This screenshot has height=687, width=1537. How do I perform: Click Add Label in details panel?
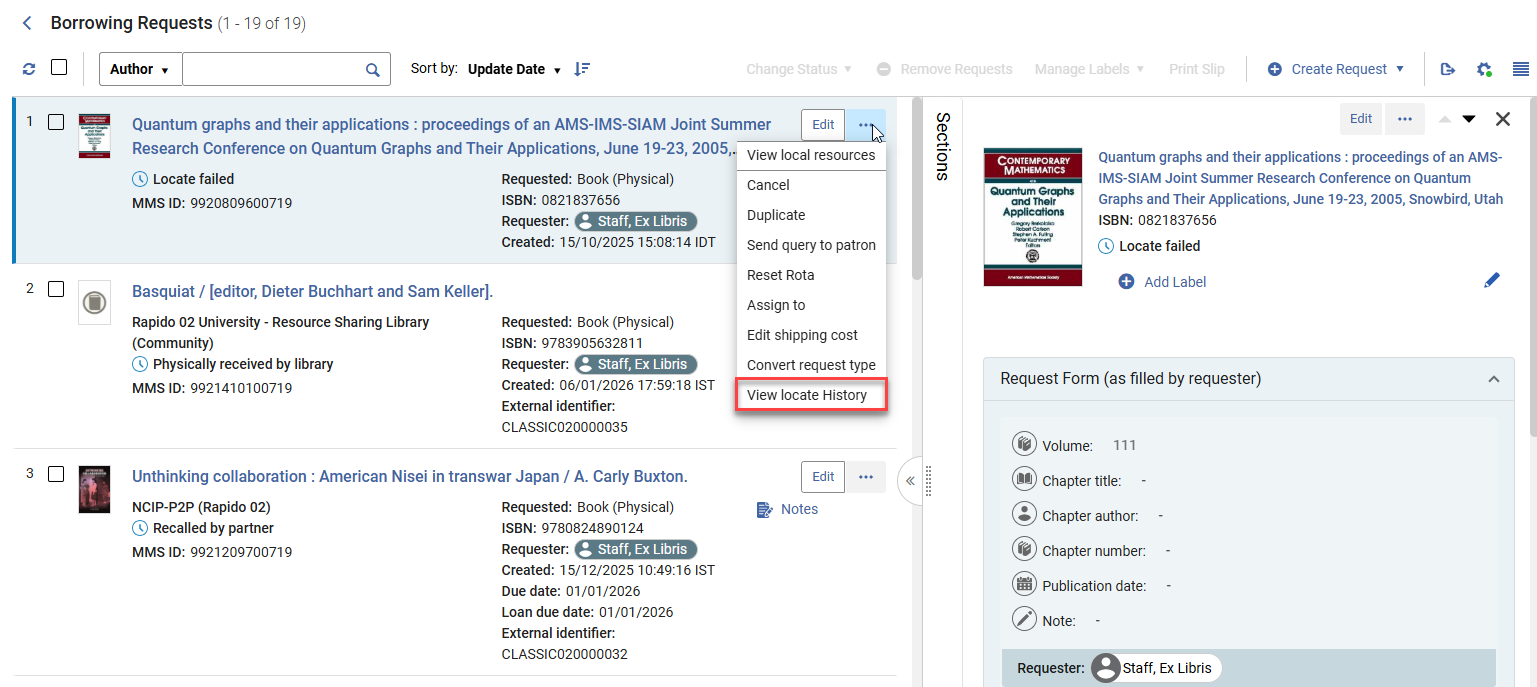pyautogui.click(x=1162, y=282)
